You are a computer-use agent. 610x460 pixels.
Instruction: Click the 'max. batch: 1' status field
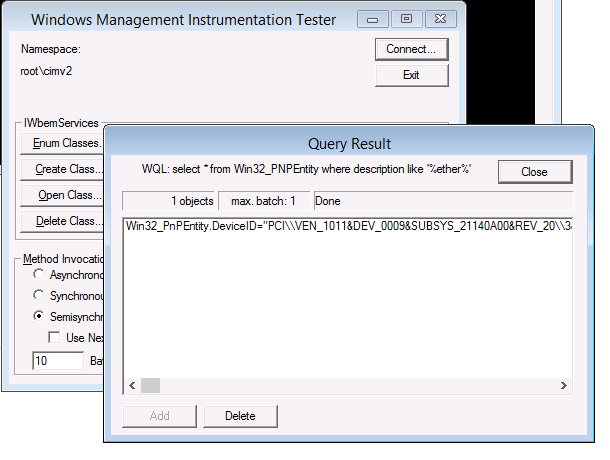[x=264, y=201]
